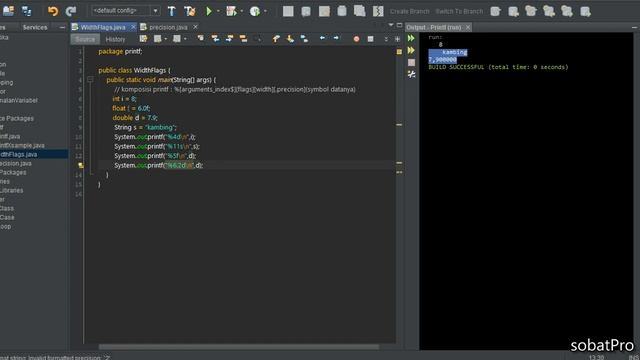
Task: Click the Create Branch button
Action: click(409, 11)
